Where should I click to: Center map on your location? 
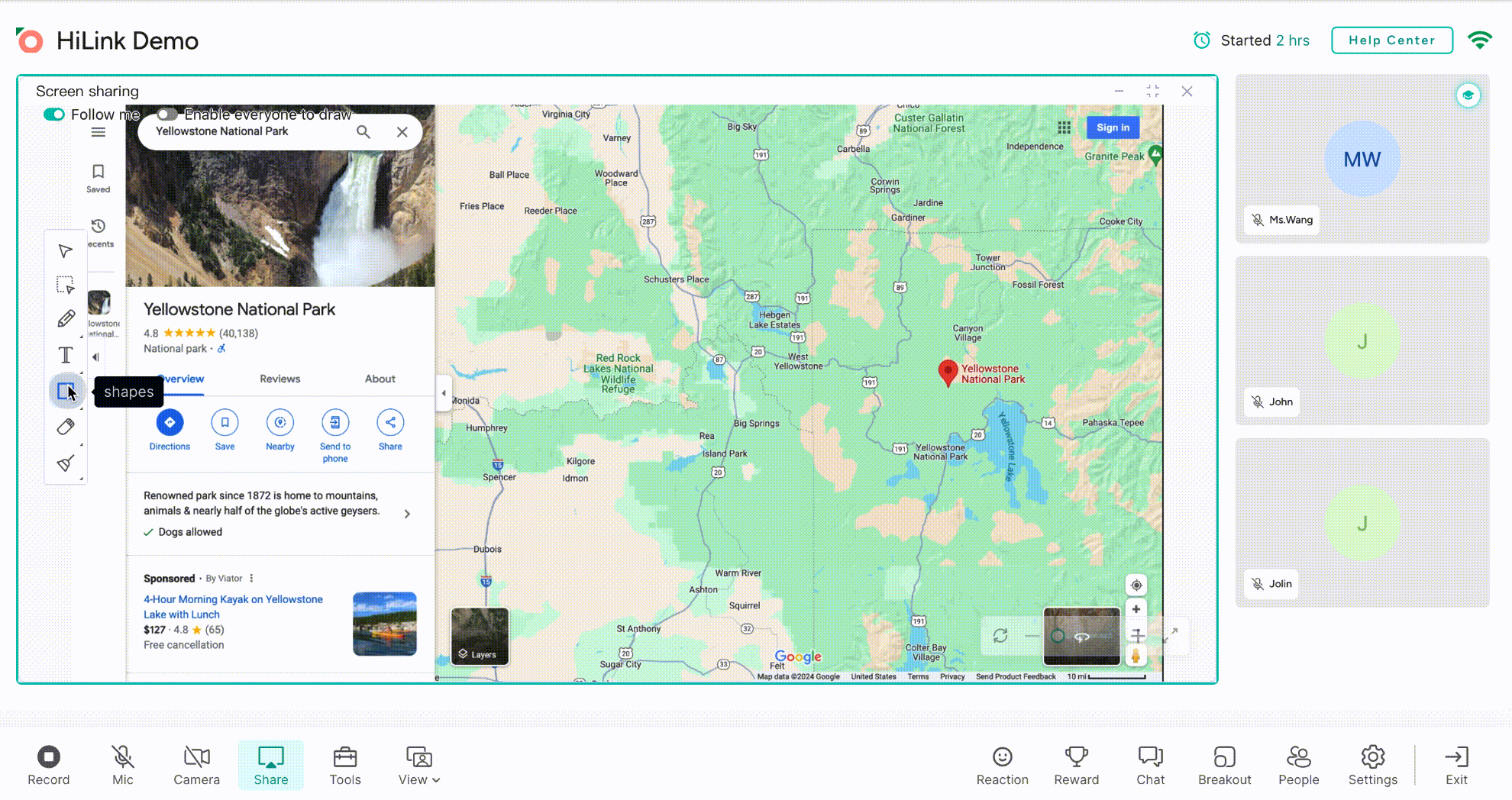(x=1136, y=585)
